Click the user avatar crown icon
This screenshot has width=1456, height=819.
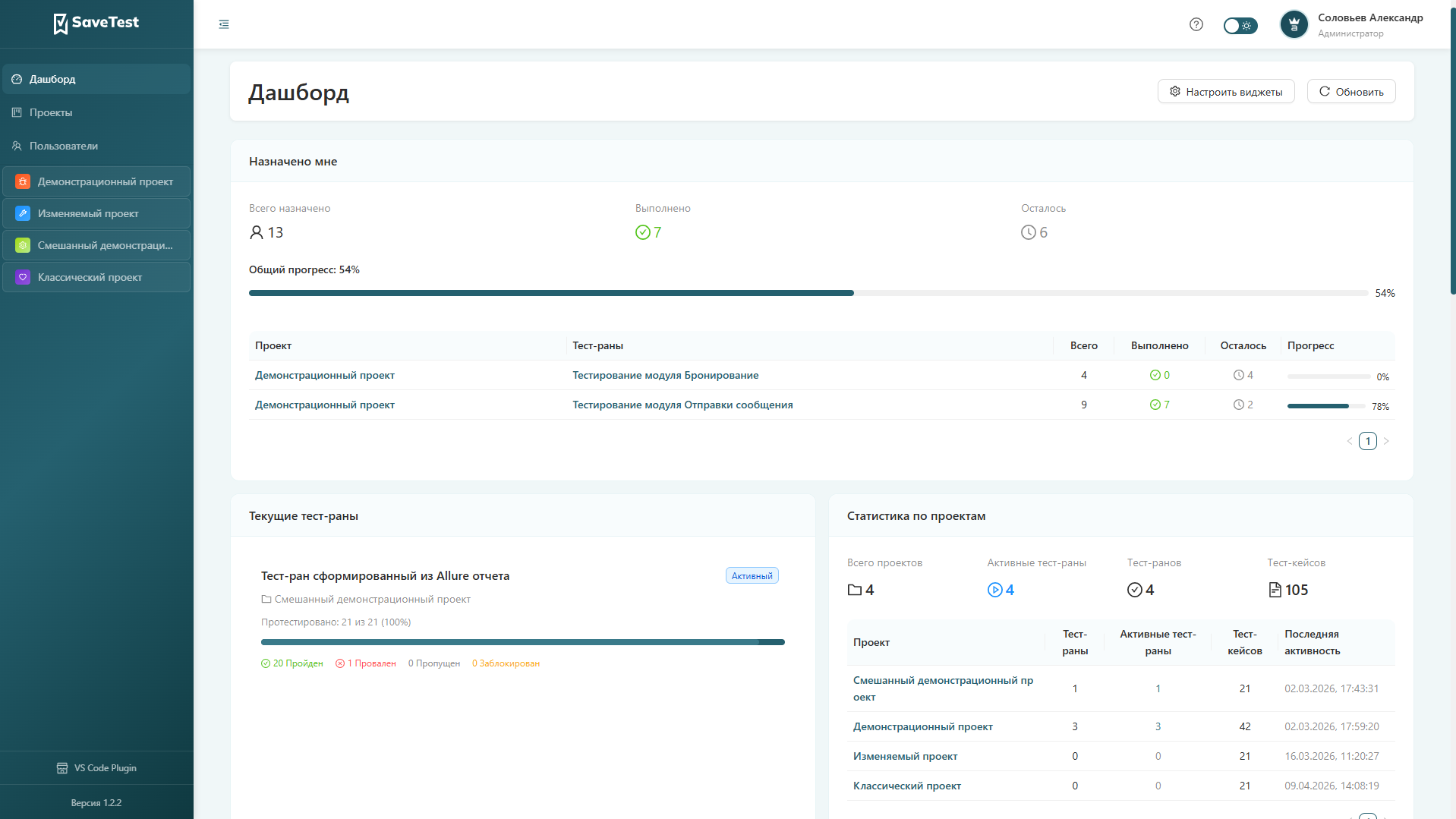point(1294,25)
